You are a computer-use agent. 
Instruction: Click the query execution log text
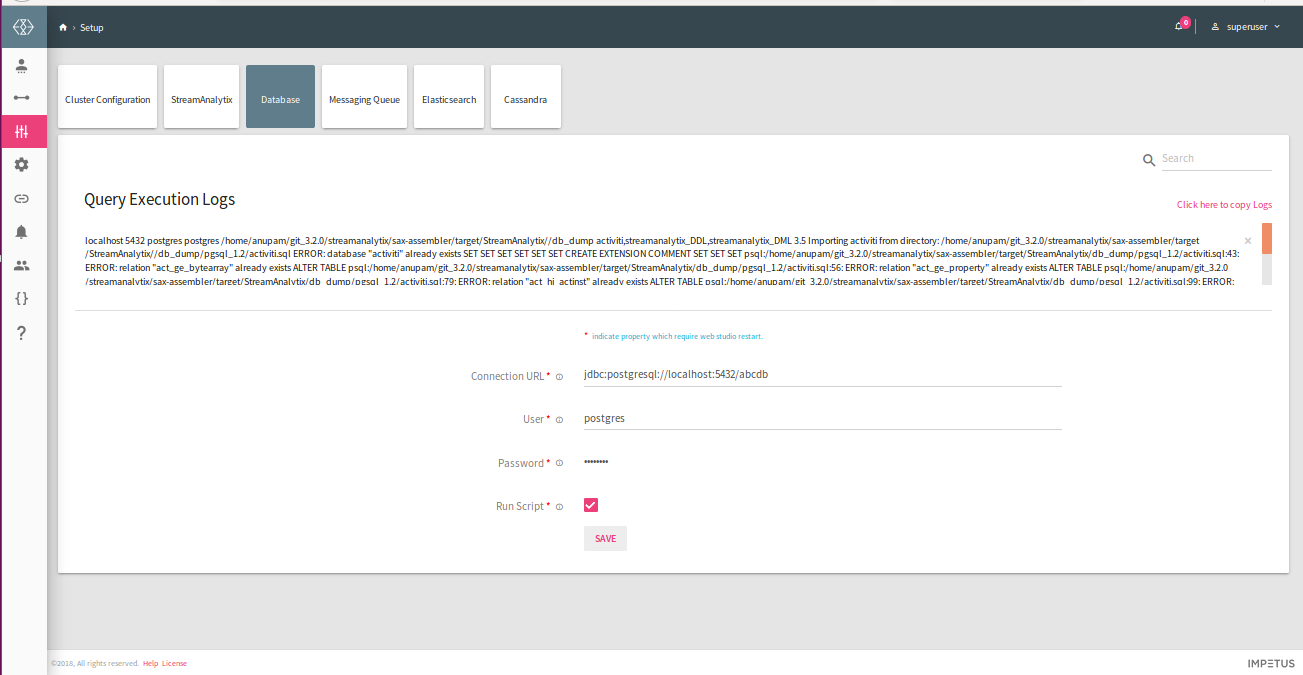coord(662,261)
